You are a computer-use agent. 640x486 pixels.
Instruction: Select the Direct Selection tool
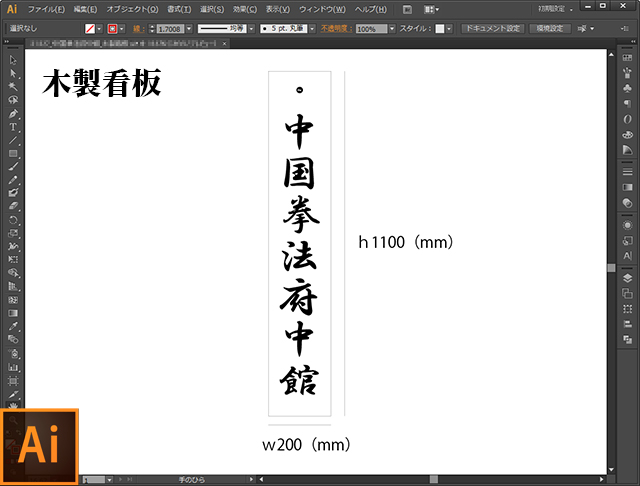point(13,73)
